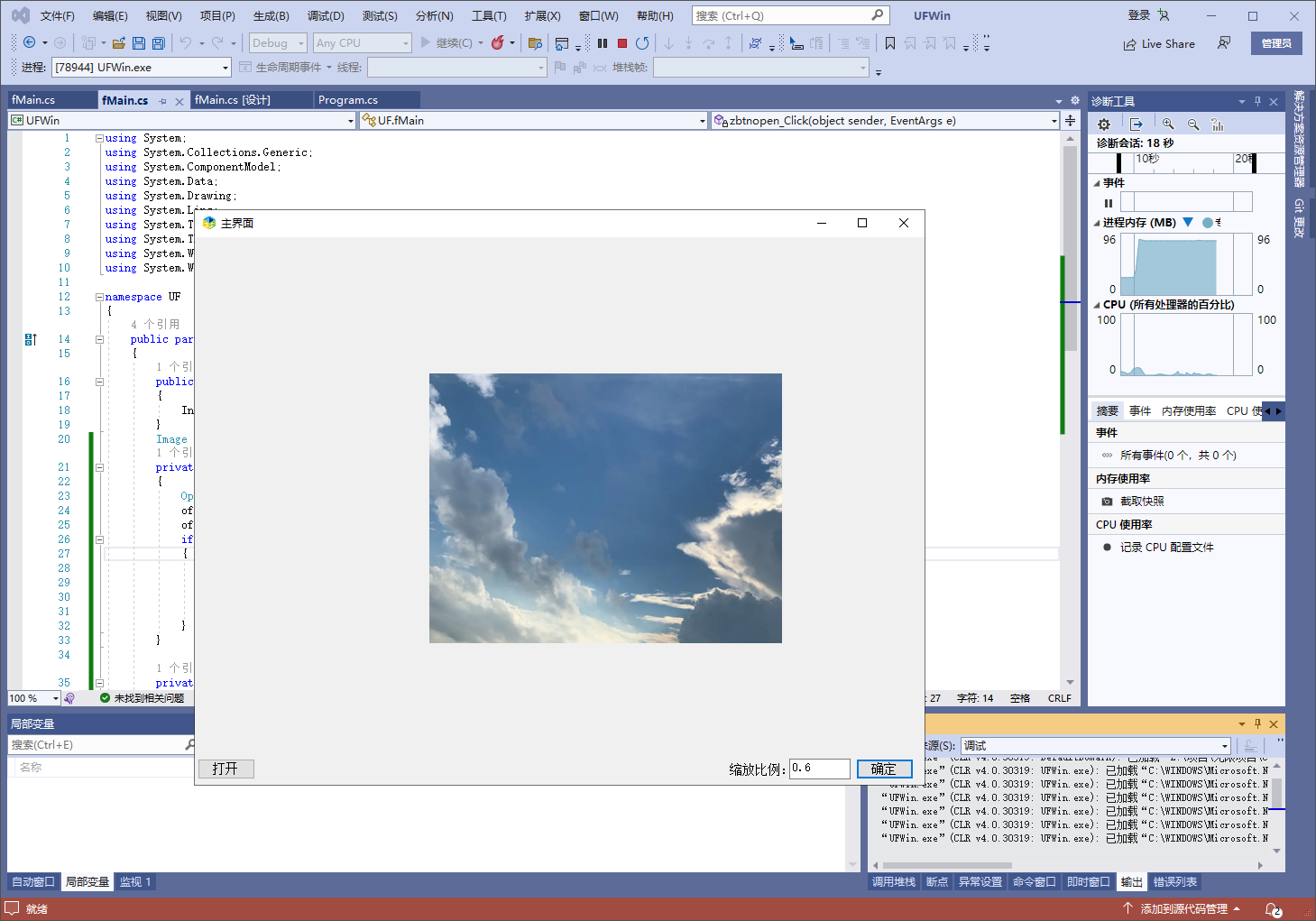Open 文件(F) menu

pos(58,16)
